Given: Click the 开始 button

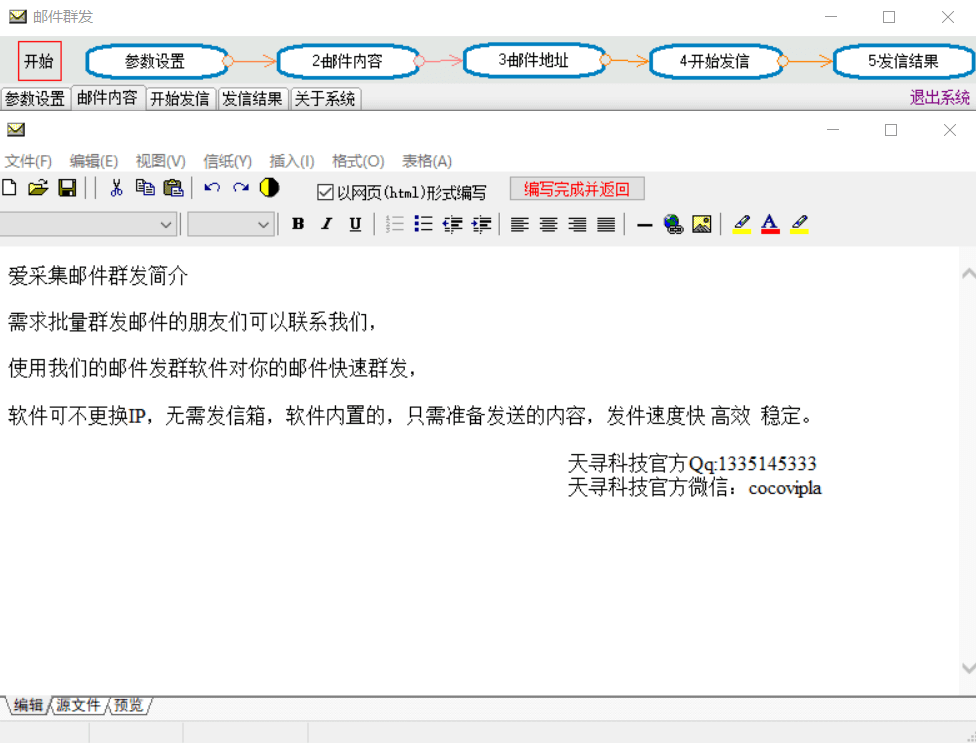Looking at the screenshot, I should click(39, 61).
